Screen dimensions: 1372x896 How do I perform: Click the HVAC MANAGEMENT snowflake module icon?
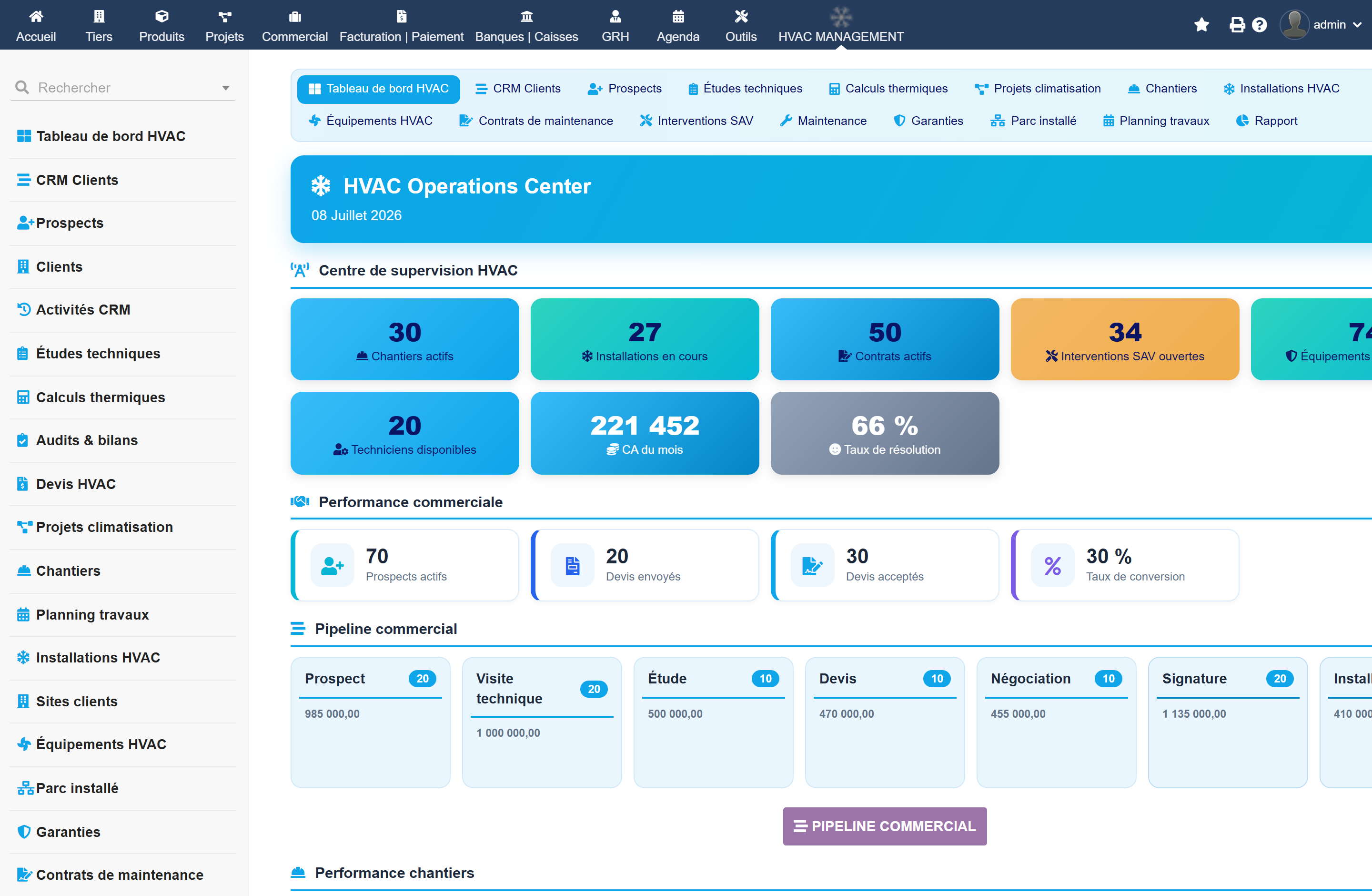840,17
